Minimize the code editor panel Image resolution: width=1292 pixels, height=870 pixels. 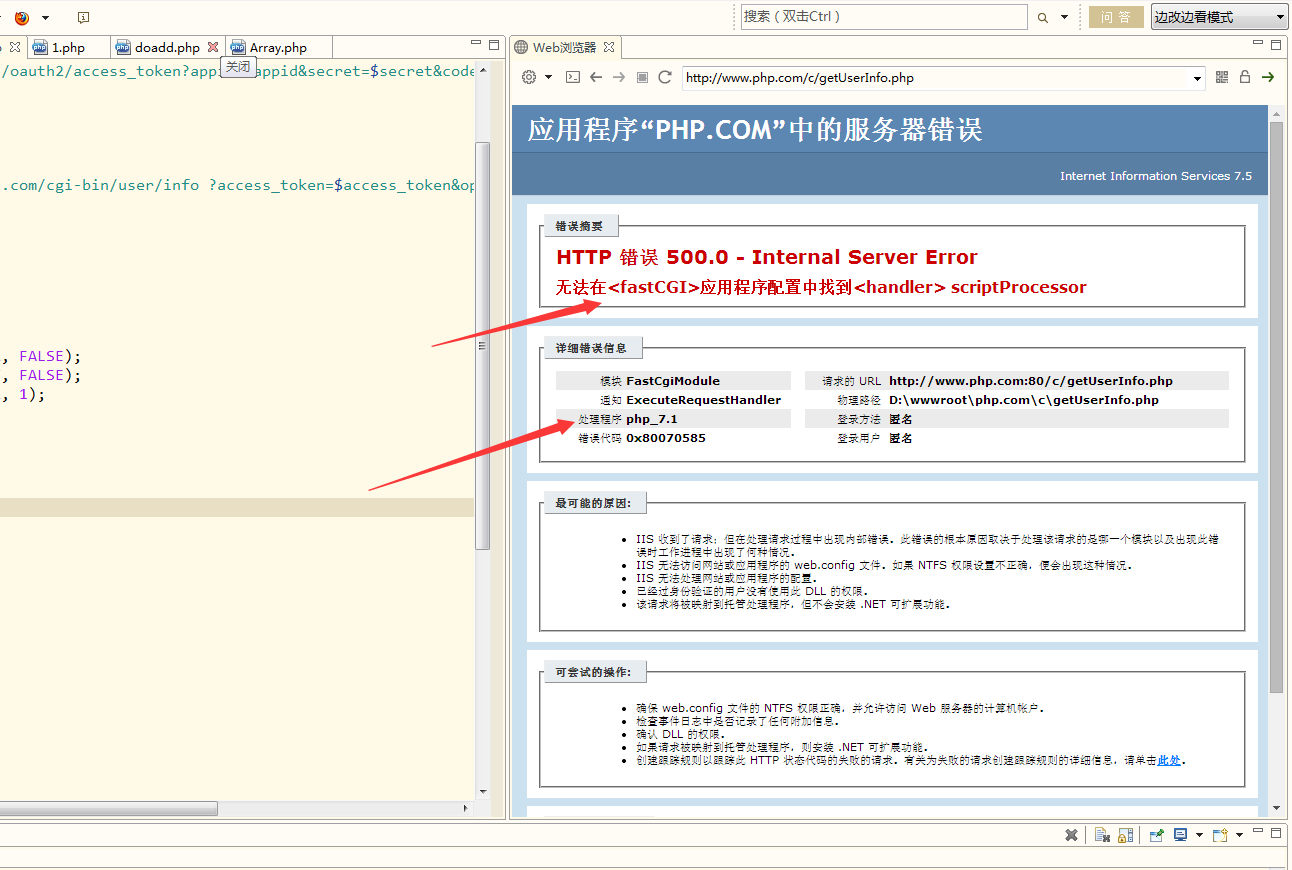(476, 44)
